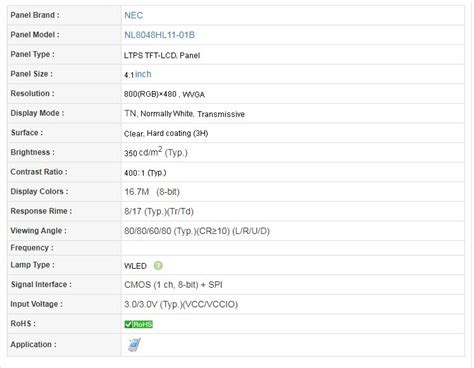Viewport: 474px width, 368px height.
Task: Select the Panel Brand label cell
Action: [x=64, y=15]
